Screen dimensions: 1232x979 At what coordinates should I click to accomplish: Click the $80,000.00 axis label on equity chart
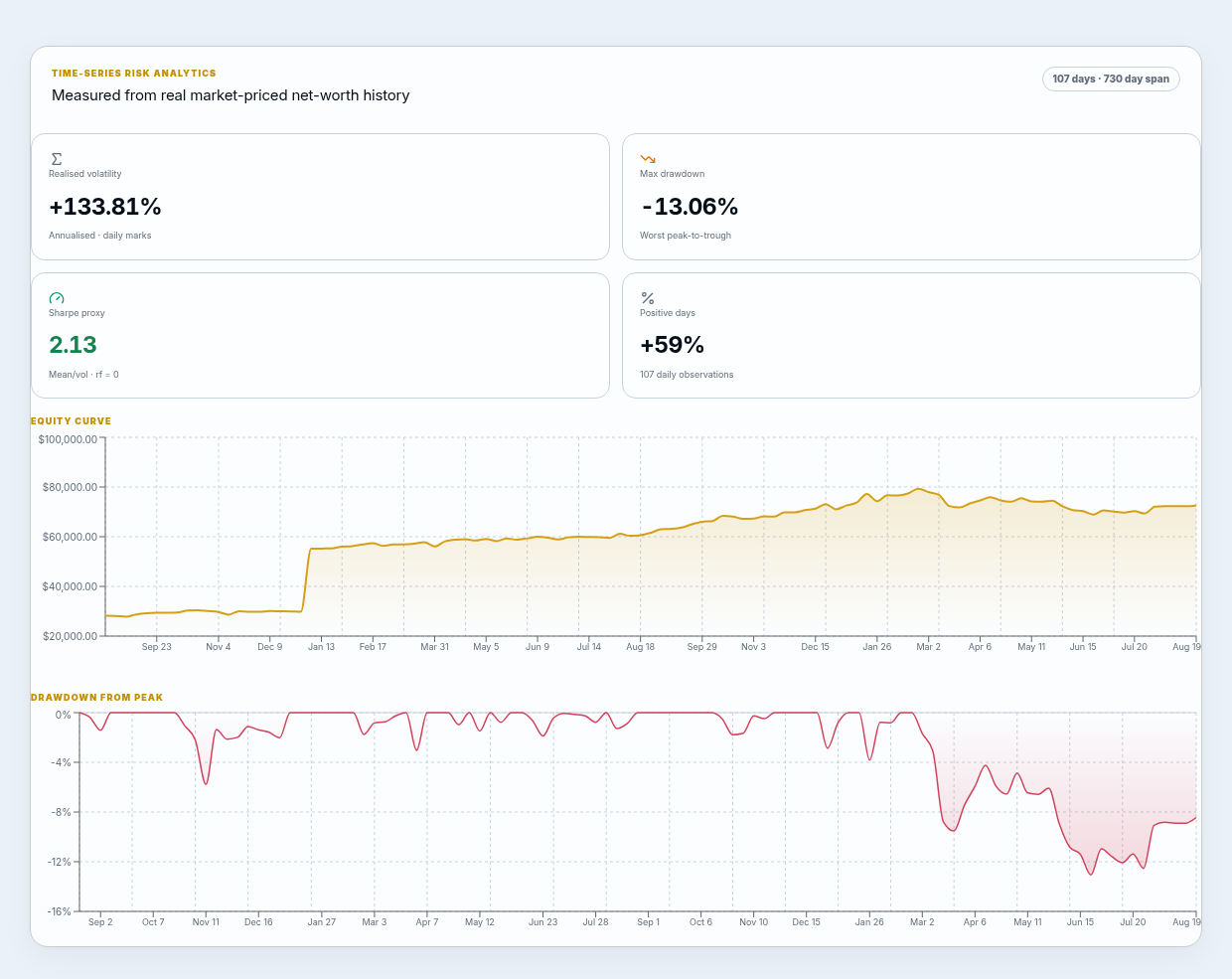70,488
